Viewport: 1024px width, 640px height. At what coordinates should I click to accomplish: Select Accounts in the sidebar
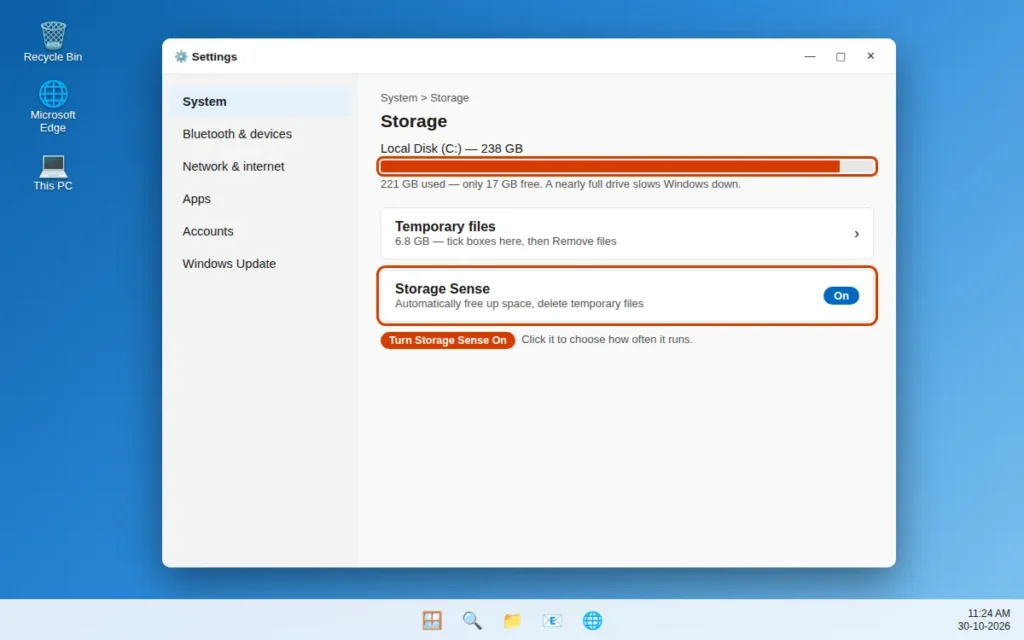pyautogui.click(x=260, y=231)
